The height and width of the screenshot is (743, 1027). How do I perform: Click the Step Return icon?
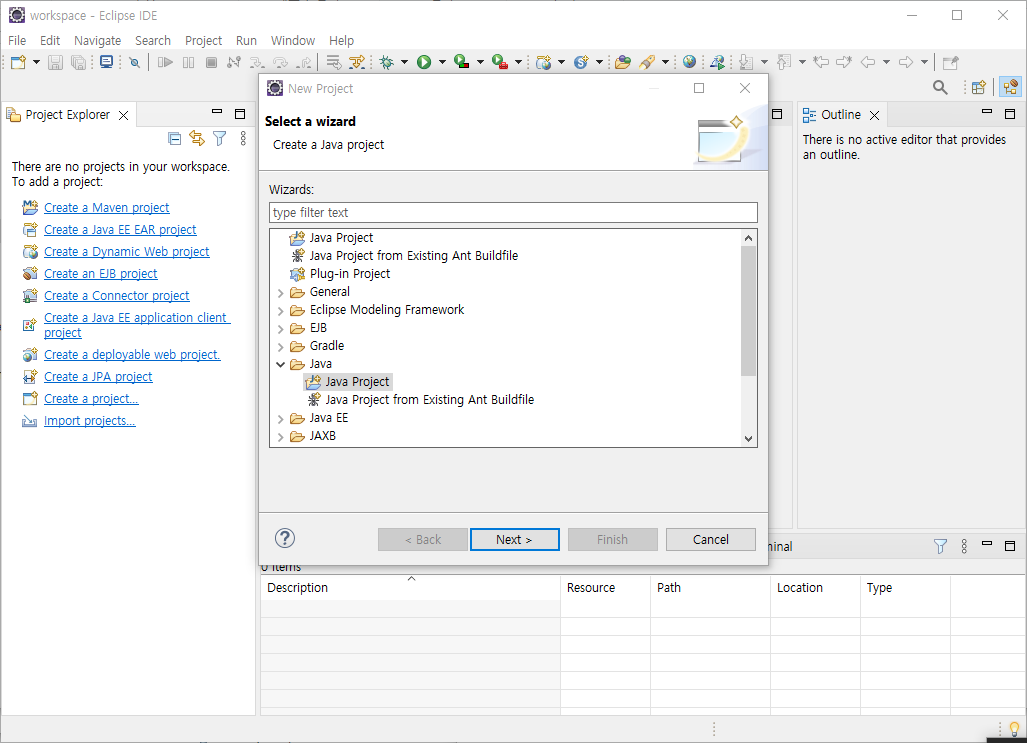303,62
